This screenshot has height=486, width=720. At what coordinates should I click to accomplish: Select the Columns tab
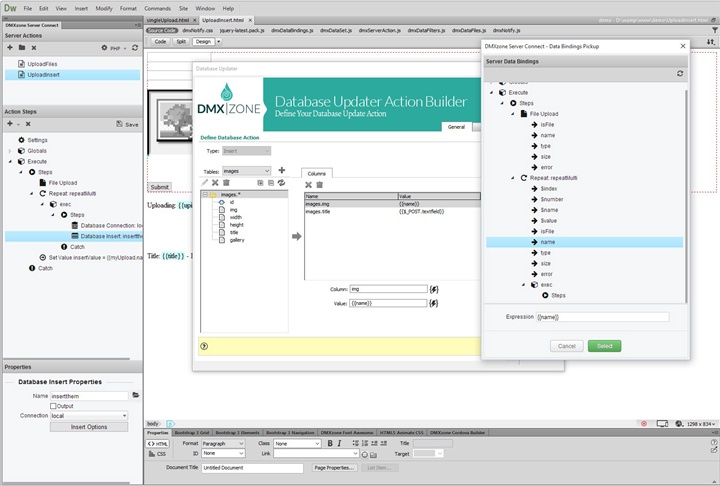(x=317, y=174)
